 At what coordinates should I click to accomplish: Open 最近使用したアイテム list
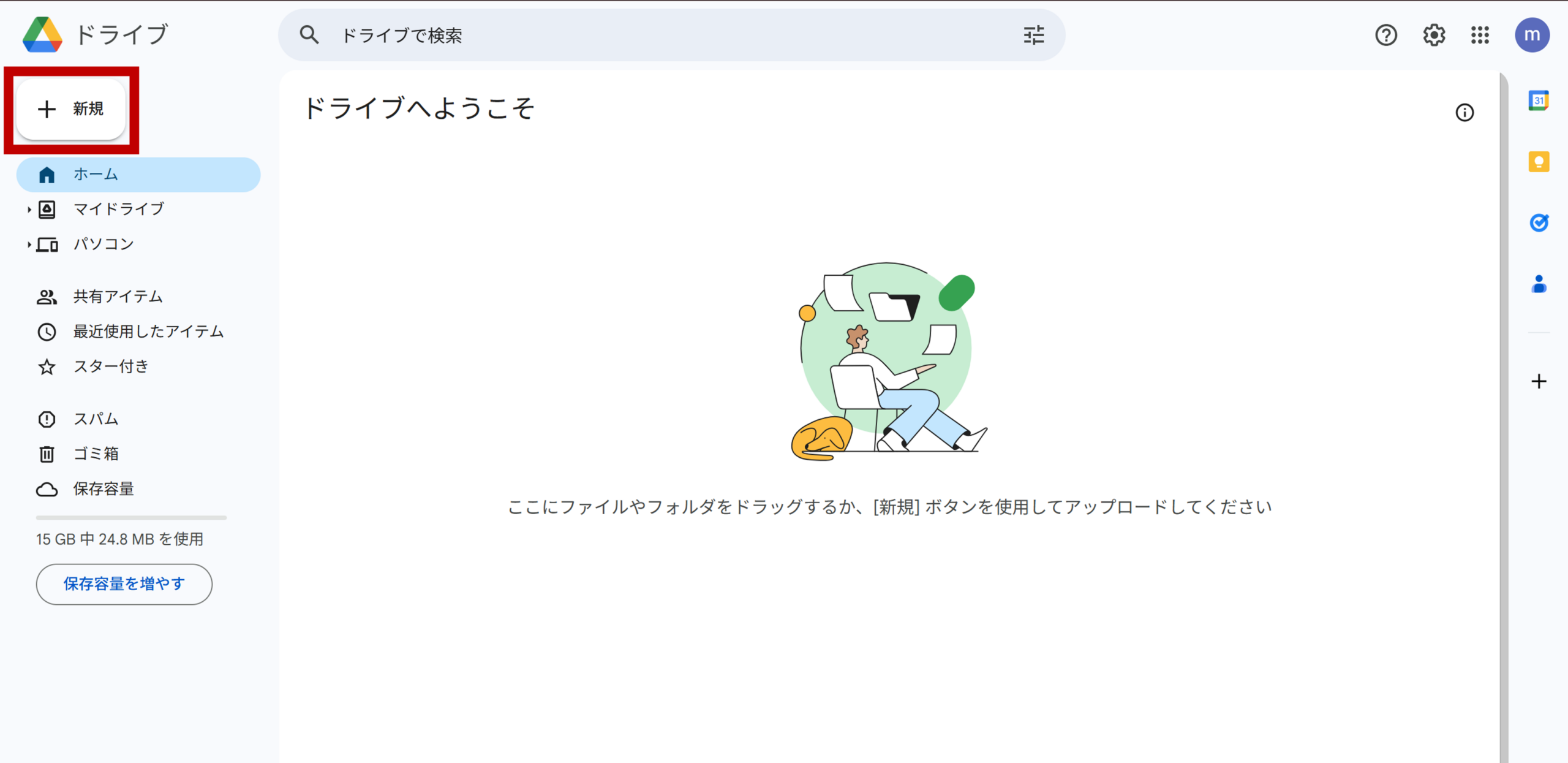tap(148, 332)
